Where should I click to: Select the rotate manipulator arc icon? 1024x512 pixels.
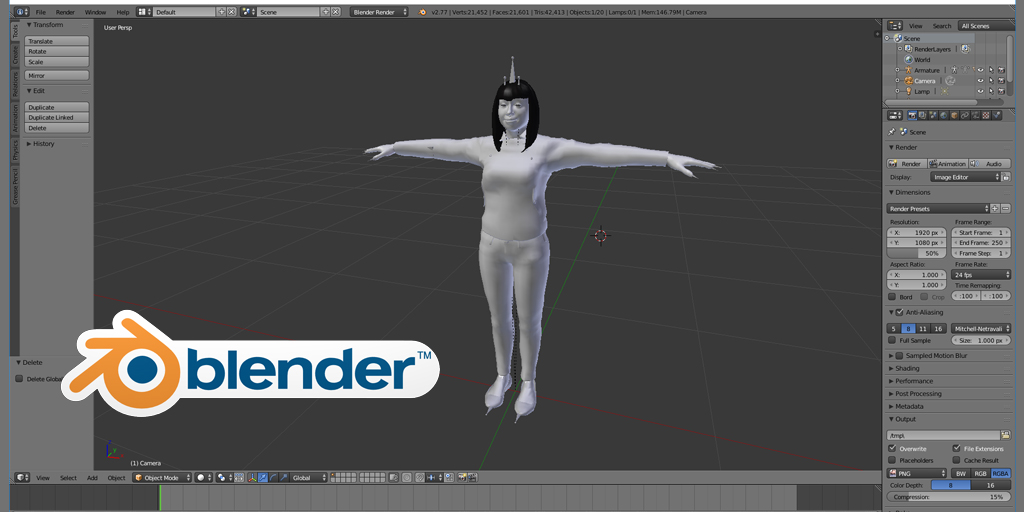click(x=274, y=477)
